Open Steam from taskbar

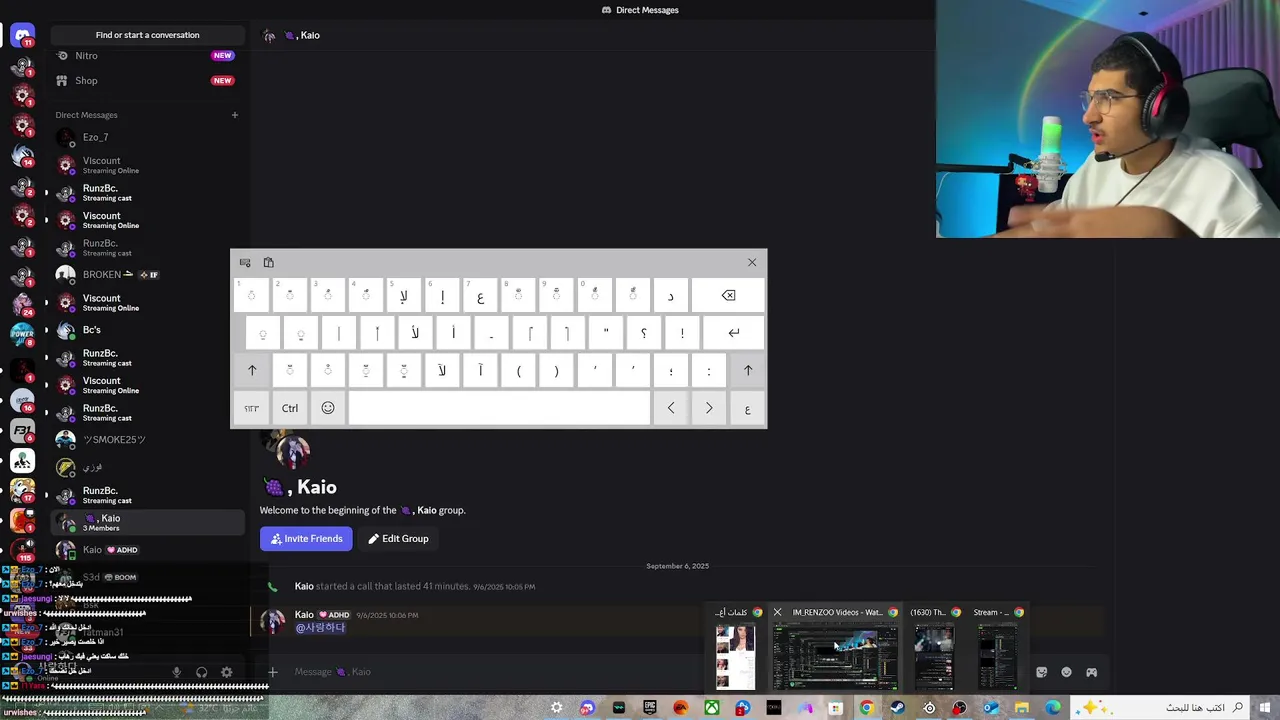pyautogui.click(x=898, y=708)
